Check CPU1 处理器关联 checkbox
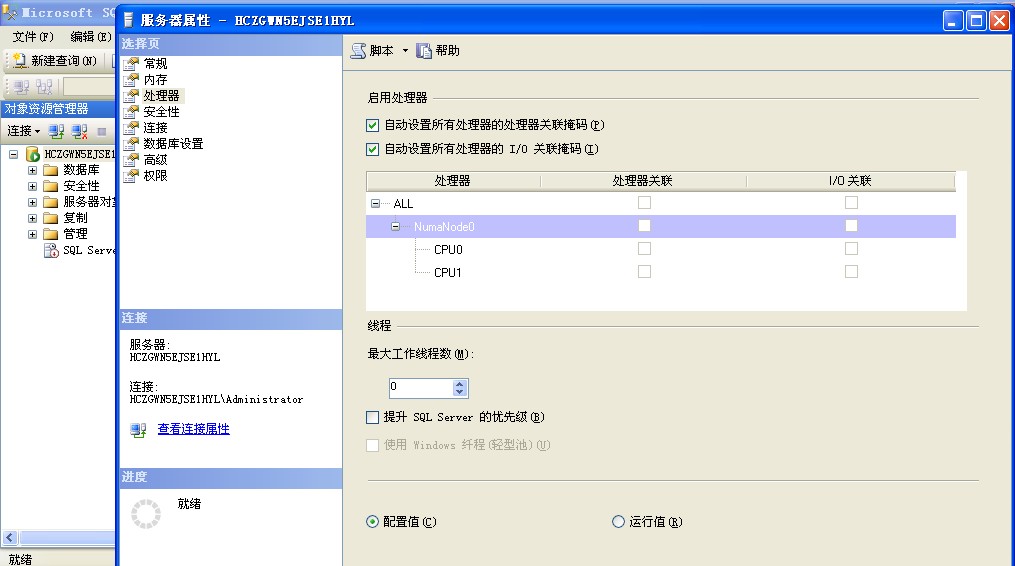The width and height of the screenshot is (1015, 566). 644,271
